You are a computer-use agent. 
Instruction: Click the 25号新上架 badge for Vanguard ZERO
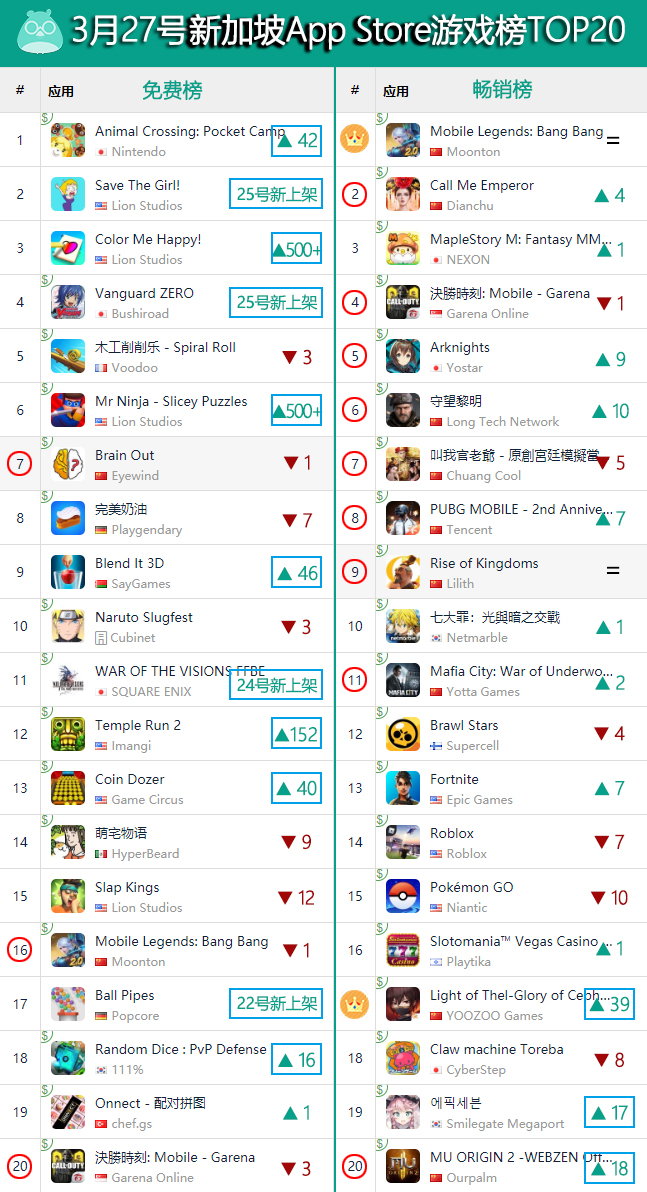coord(276,303)
